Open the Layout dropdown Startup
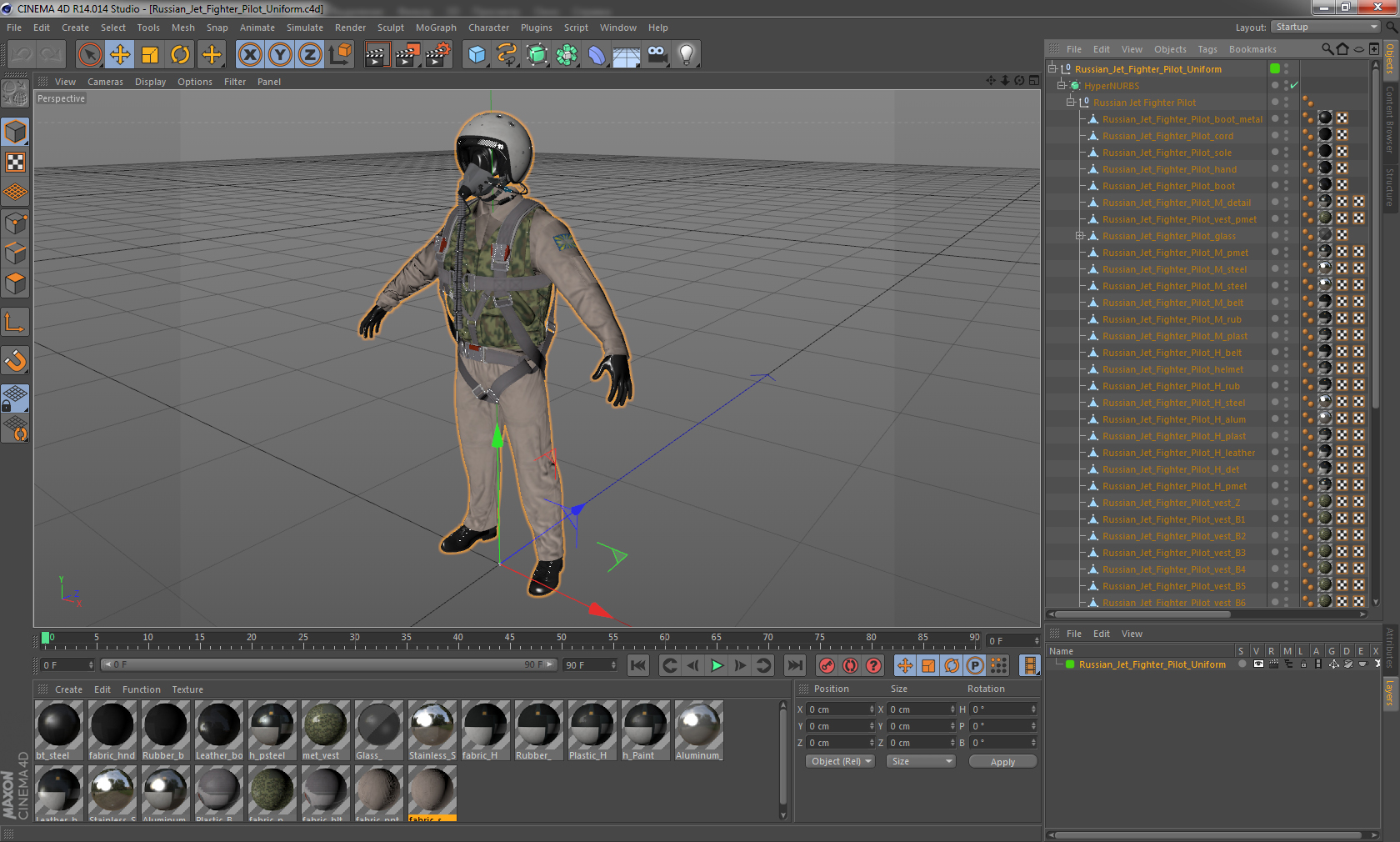Image resolution: width=1400 pixels, height=842 pixels. (1327, 28)
